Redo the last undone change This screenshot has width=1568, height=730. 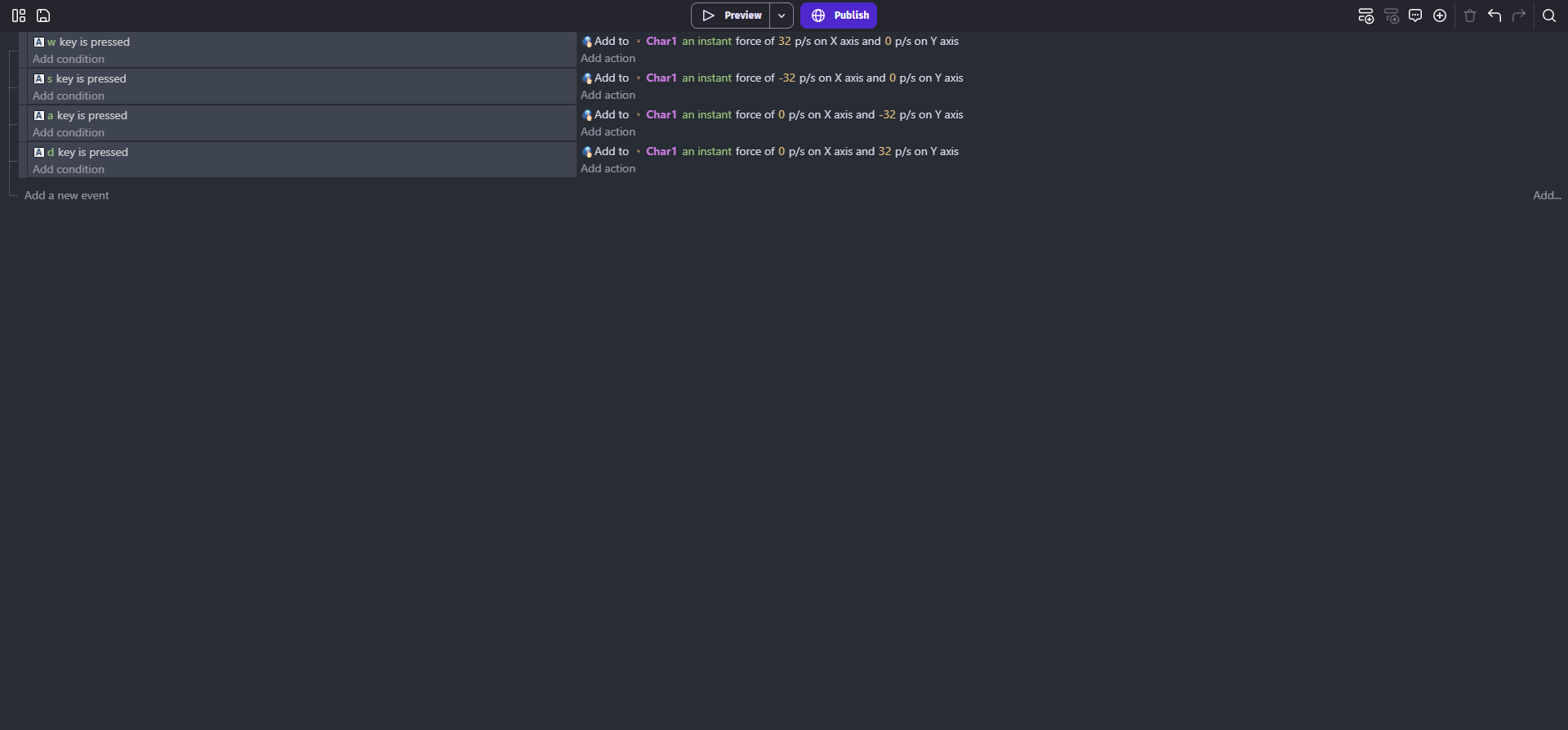tap(1519, 16)
